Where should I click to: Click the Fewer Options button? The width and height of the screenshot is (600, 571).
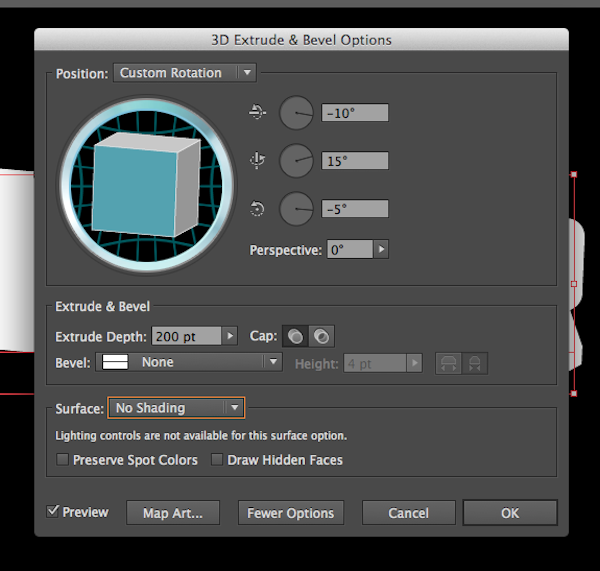[x=290, y=513]
